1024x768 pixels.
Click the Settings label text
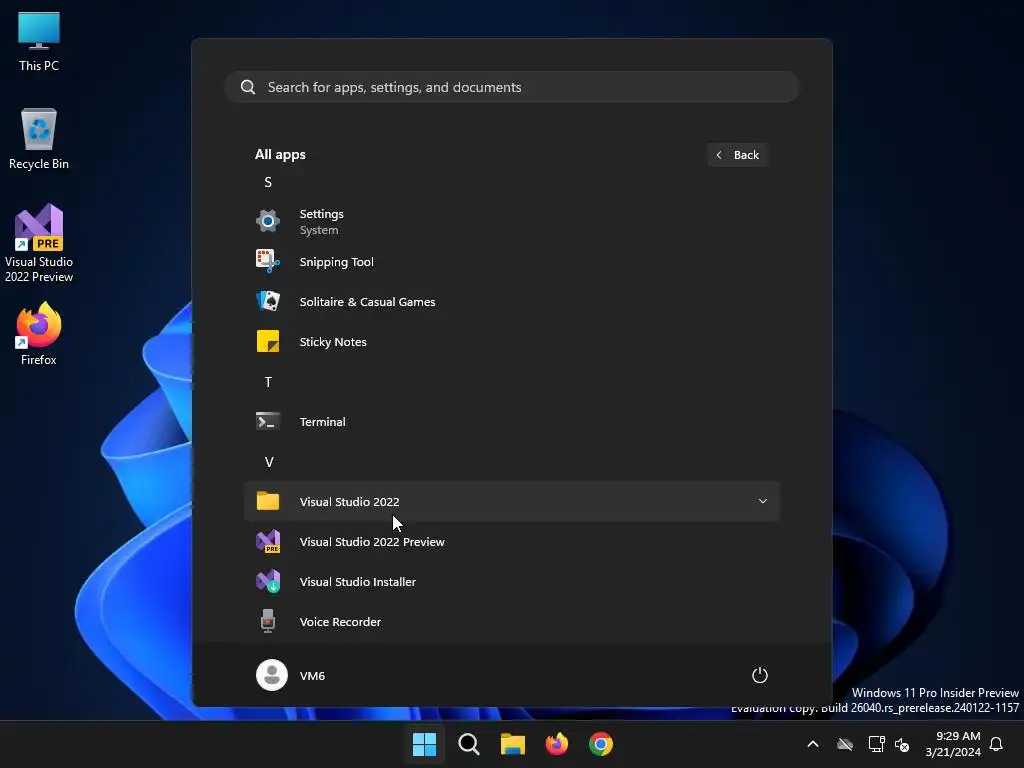(x=321, y=214)
